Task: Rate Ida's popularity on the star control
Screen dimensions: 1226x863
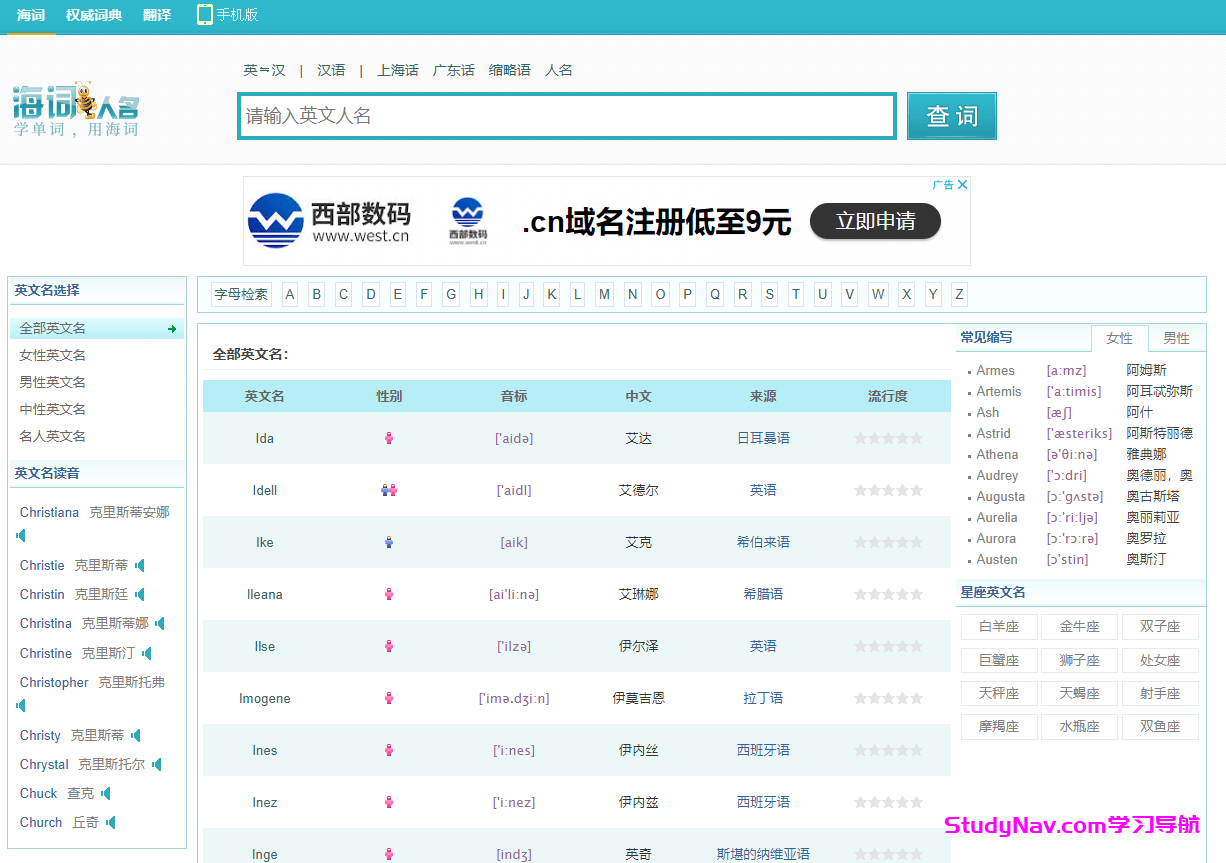Action: pos(888,438)
